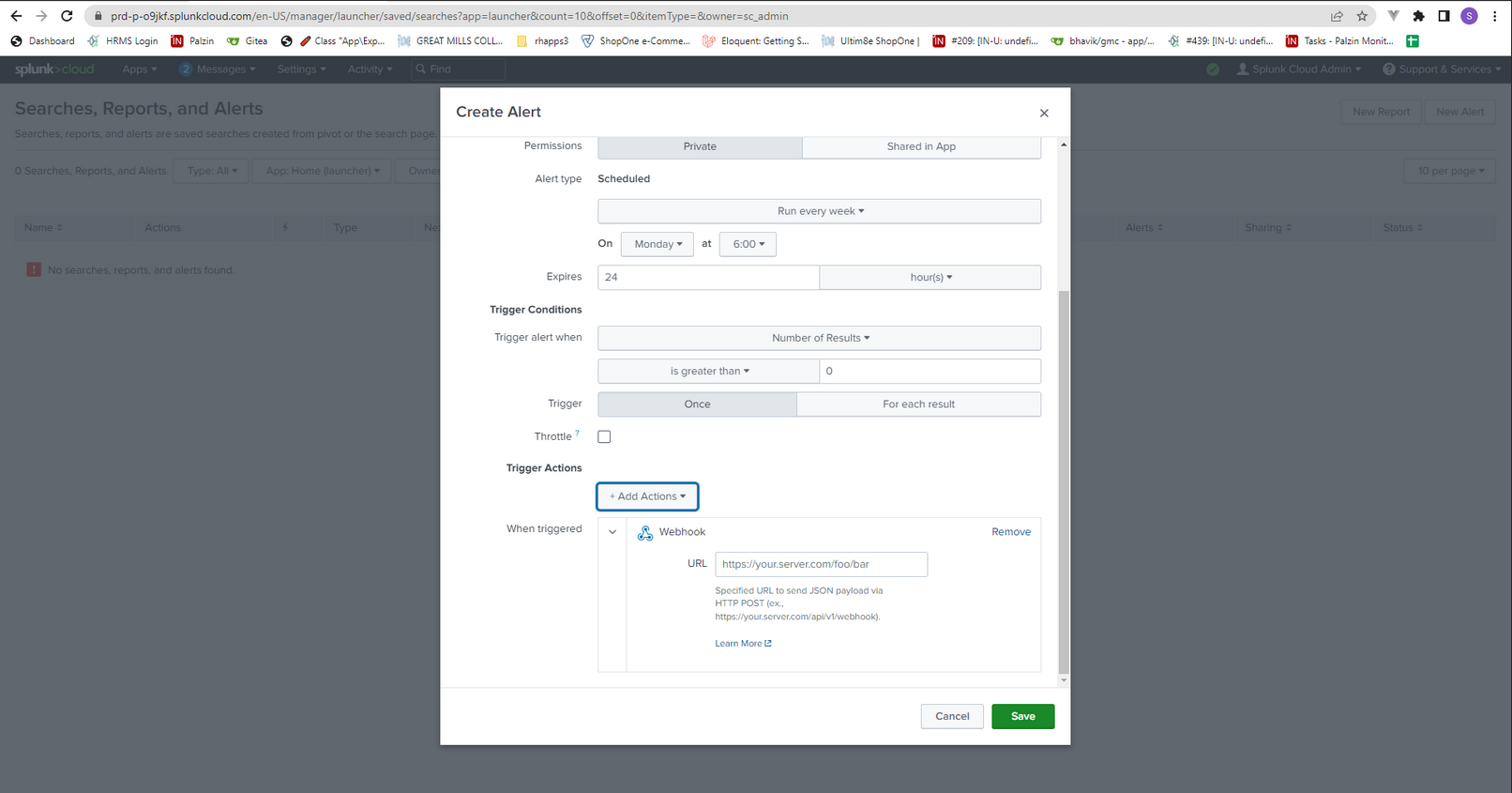Close the Create Alert dialog with the X
The height and width of the screenshot is (793, 1512).
point(1044,113)
